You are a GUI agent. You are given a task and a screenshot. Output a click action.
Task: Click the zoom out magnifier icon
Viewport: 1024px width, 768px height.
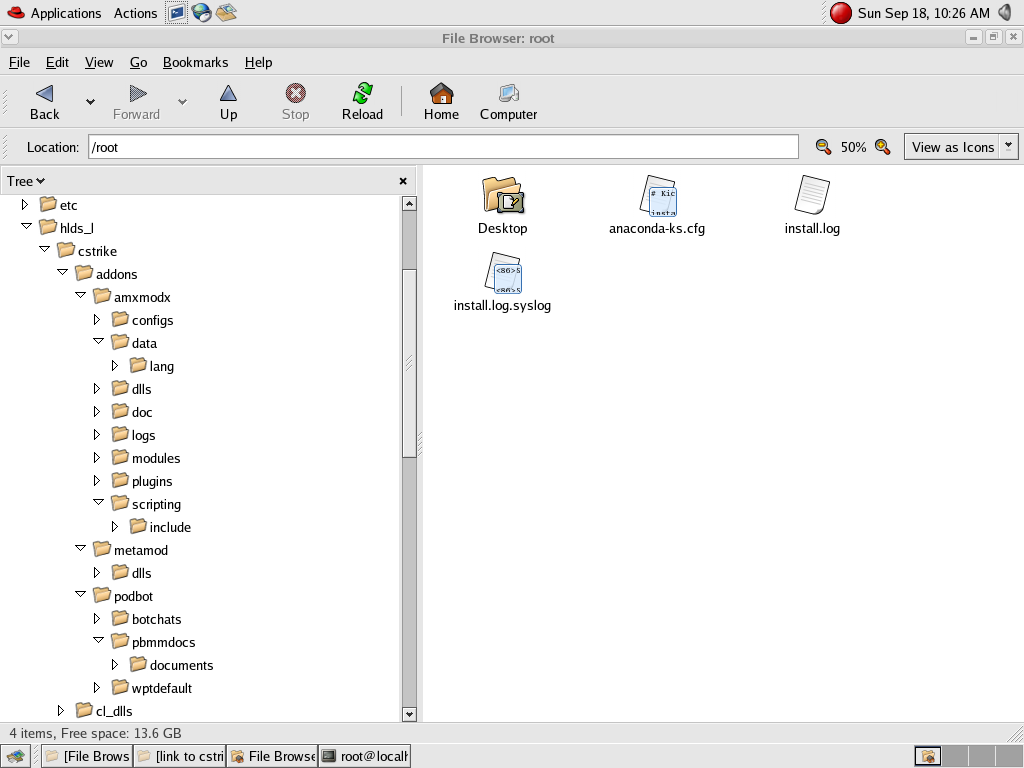pos(824,147)
